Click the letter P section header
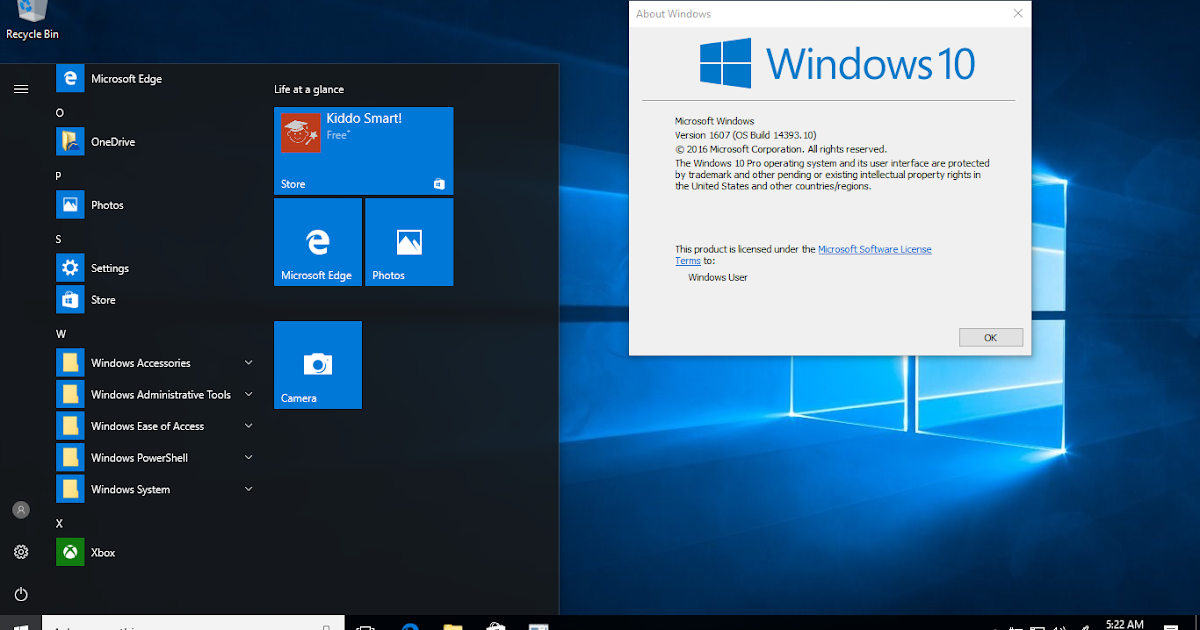 tap(59, 176)
